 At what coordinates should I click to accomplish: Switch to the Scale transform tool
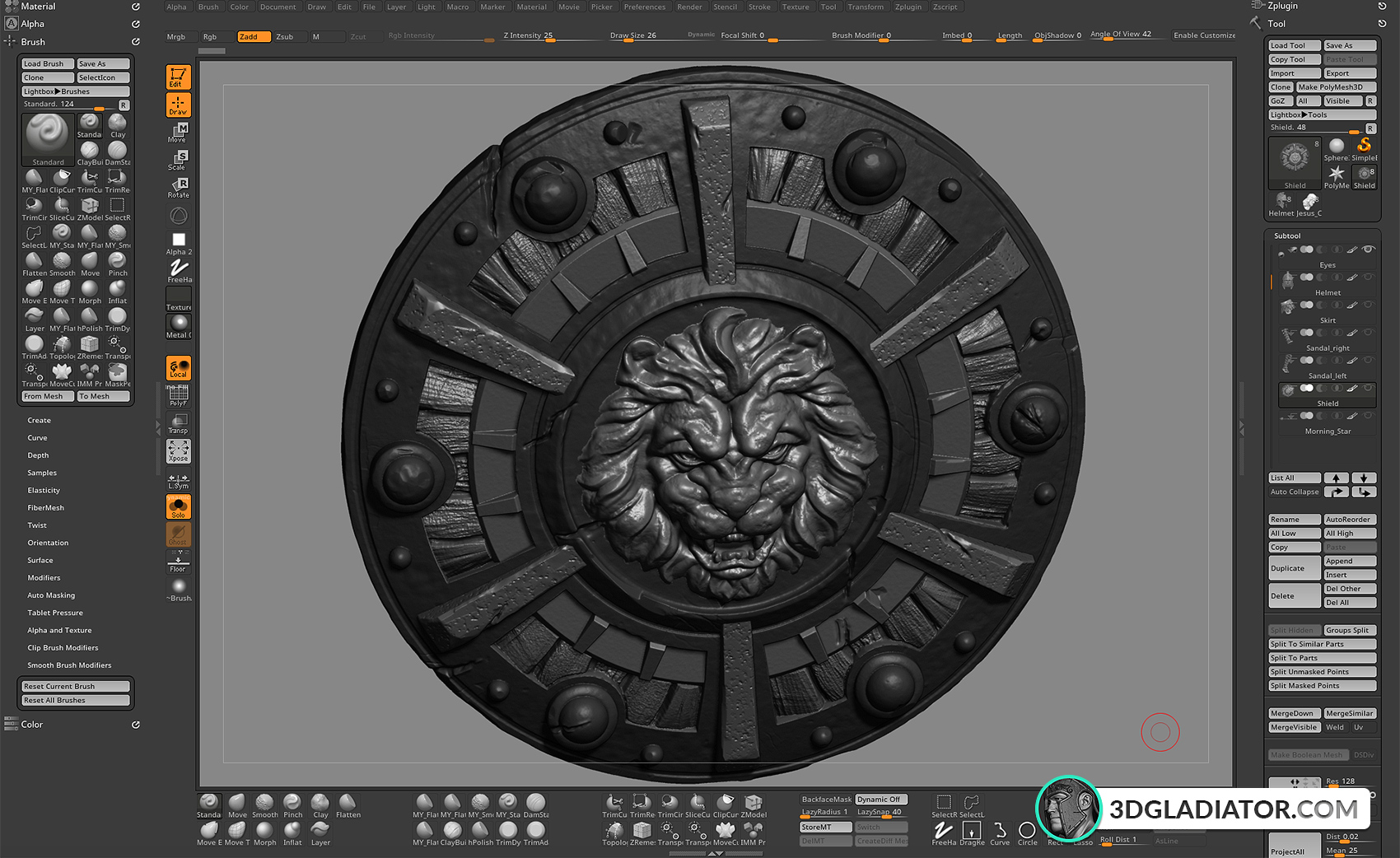coord(178,160)
